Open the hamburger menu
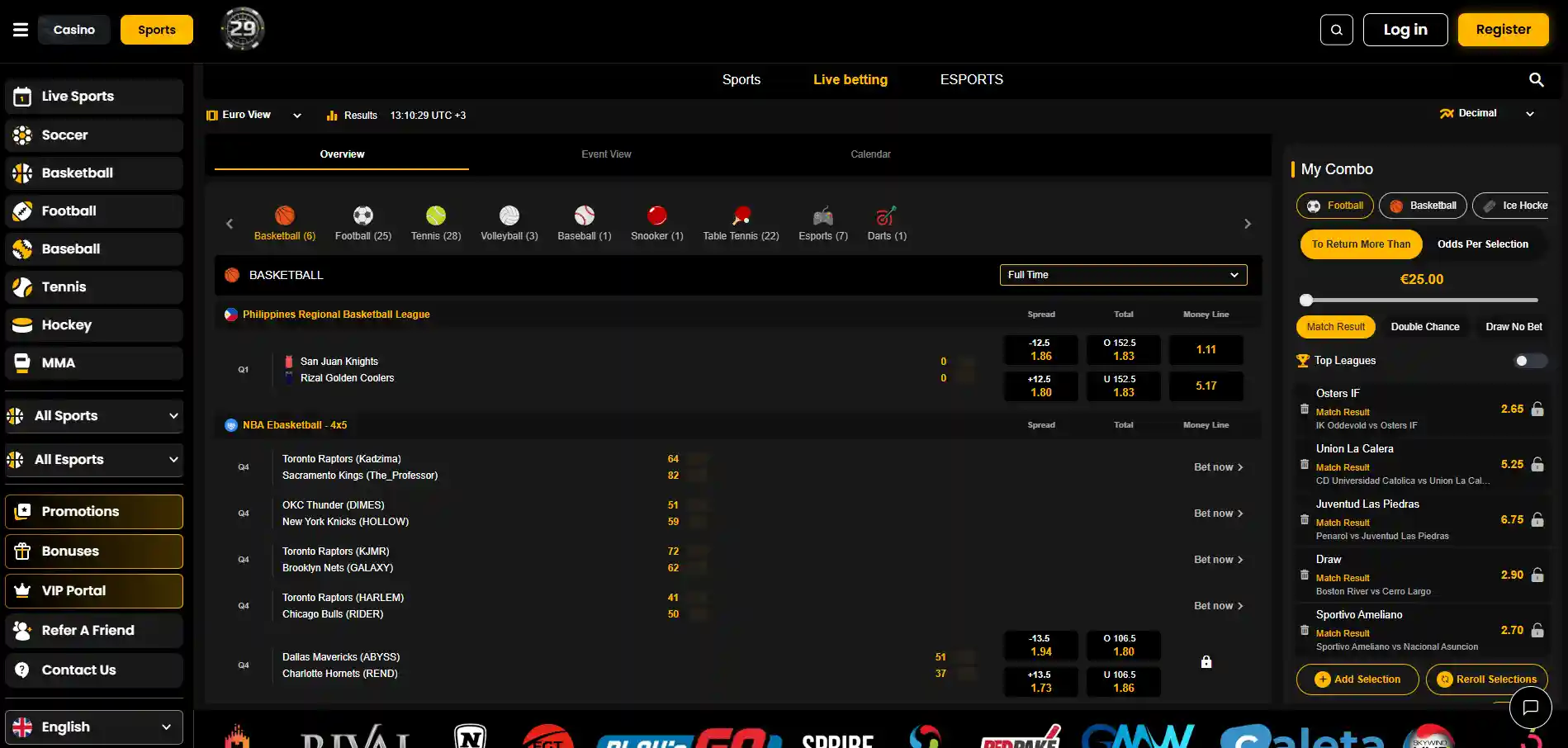Viewport: 1568px width, 748px height. [x=21, y=30]
